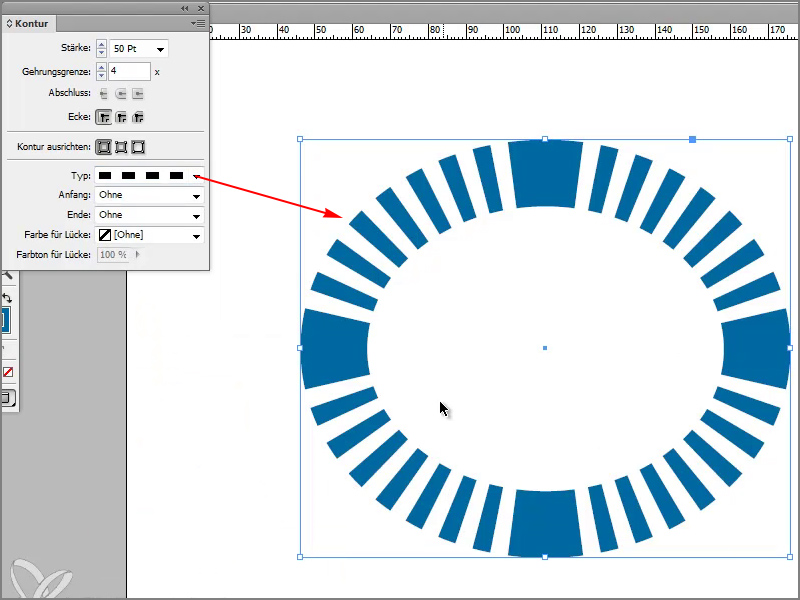Align stroke to outside of path
This screenshot has width=800, height=600.
pyautogui.click(x=138, y=146)
